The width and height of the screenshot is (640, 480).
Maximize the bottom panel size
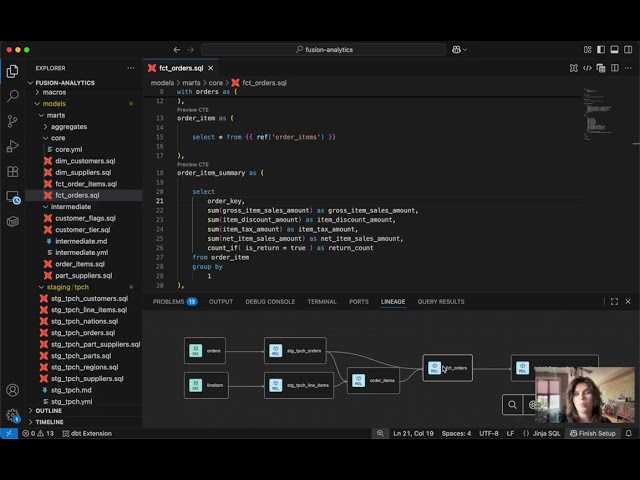pos(614,302)
